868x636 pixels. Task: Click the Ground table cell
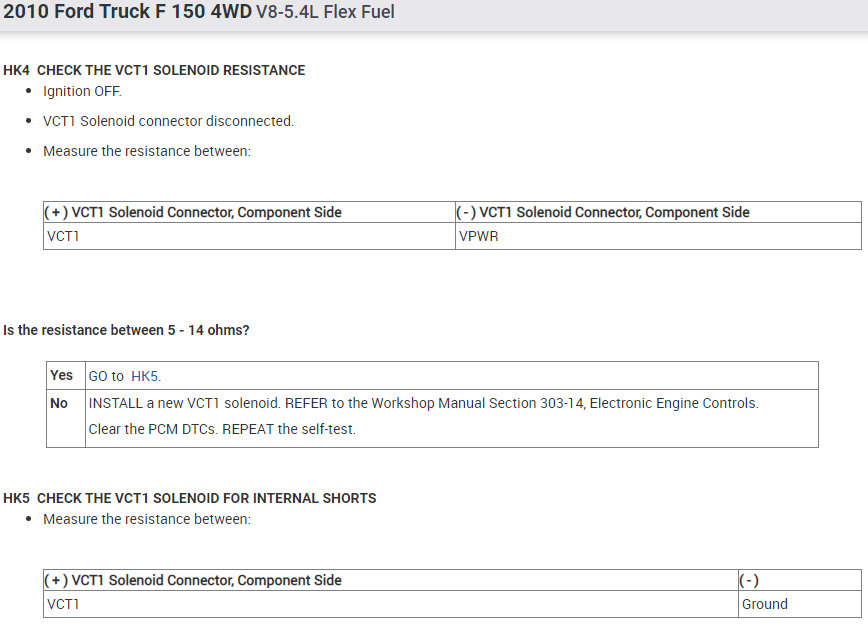pos(764,604)
